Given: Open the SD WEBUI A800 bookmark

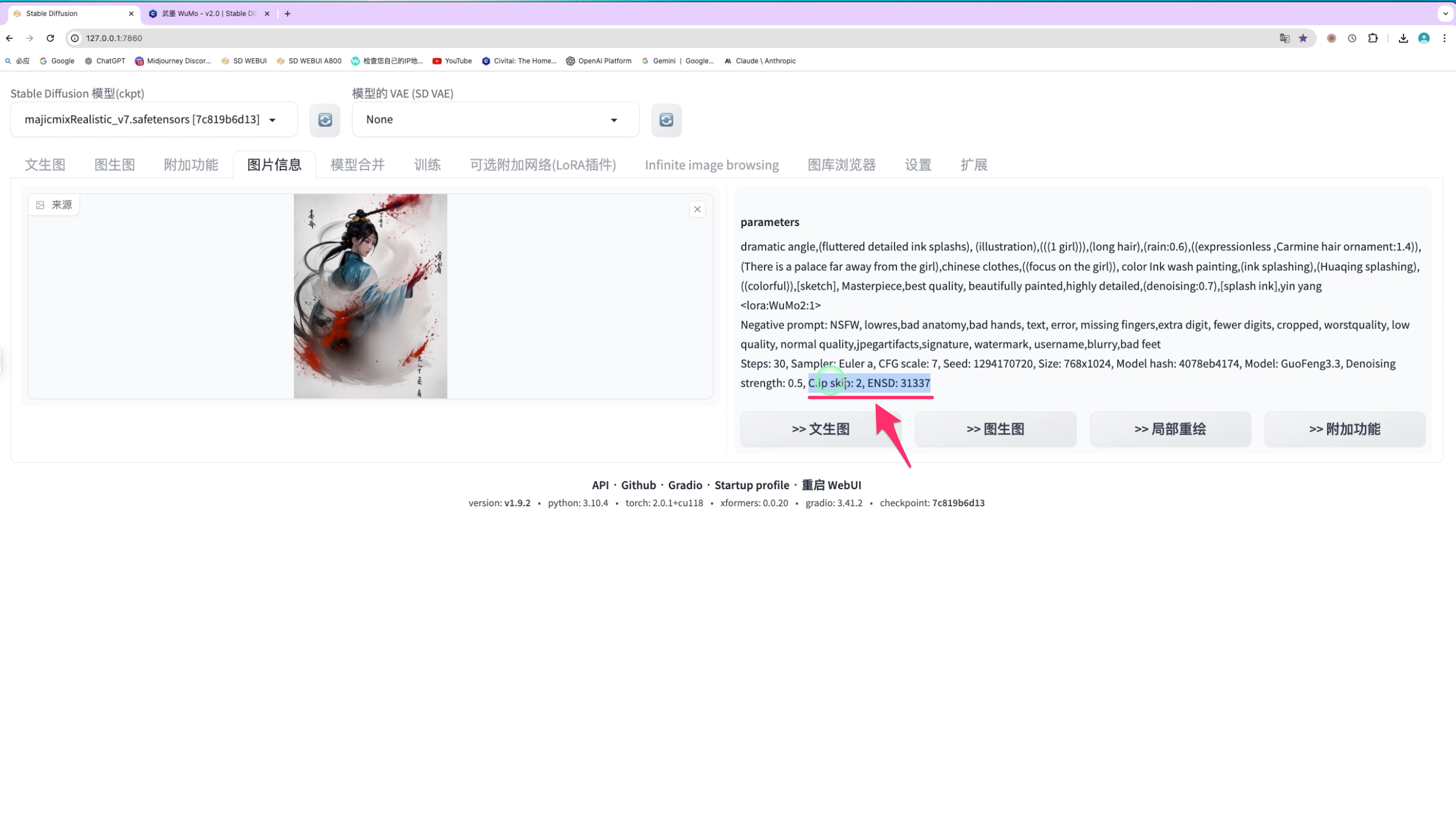Looking at the screenshot, I should click(x=309, y=61).
